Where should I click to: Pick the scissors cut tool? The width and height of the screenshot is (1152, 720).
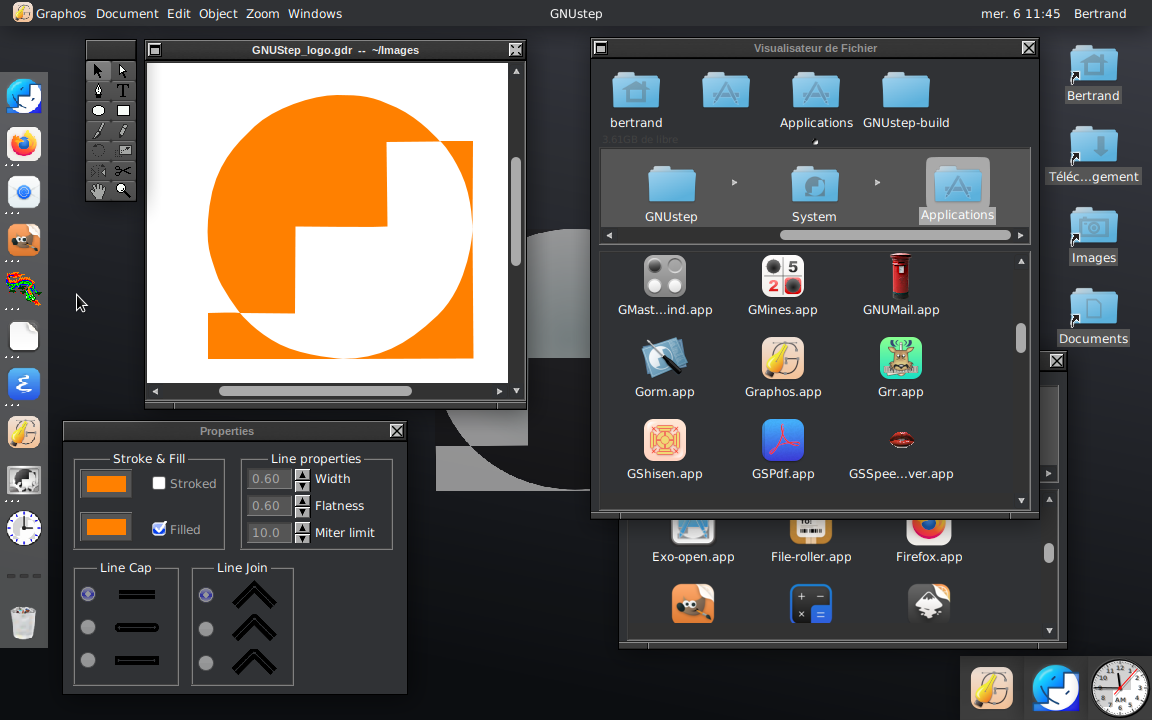tap(123, 170)
